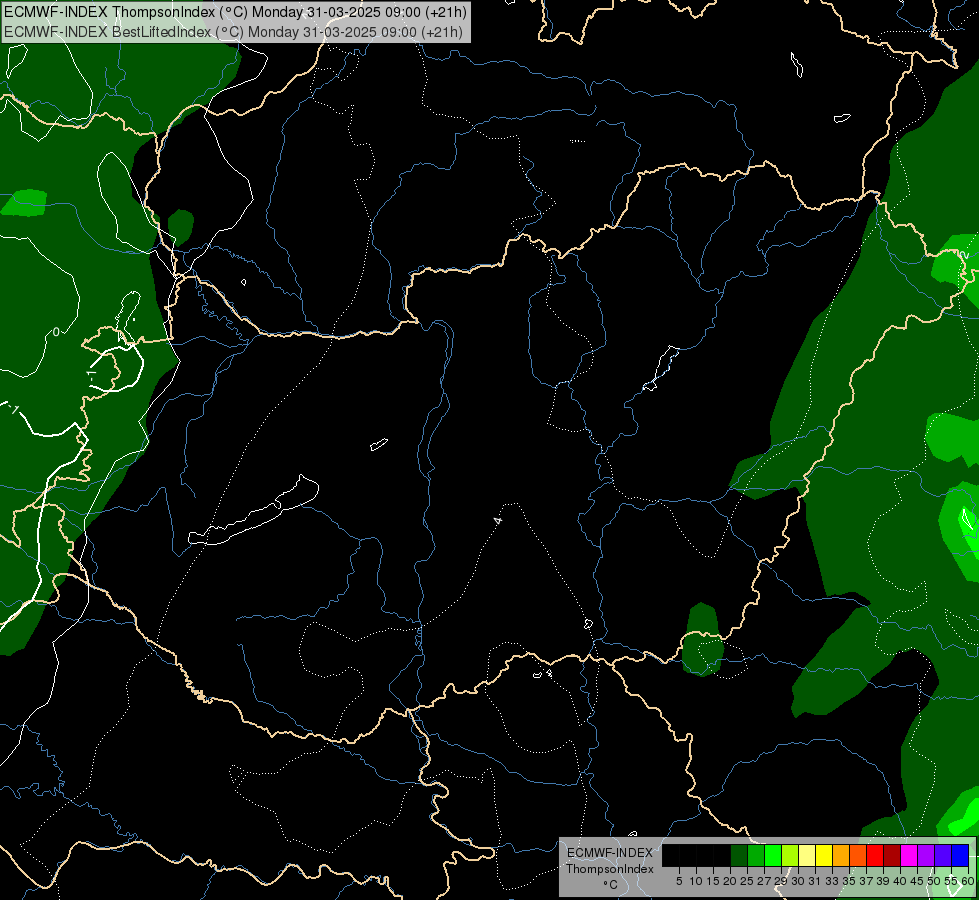Click the dotted contour label '4'
The height and width of the screenshot is (900, 979).
(498, 520)
